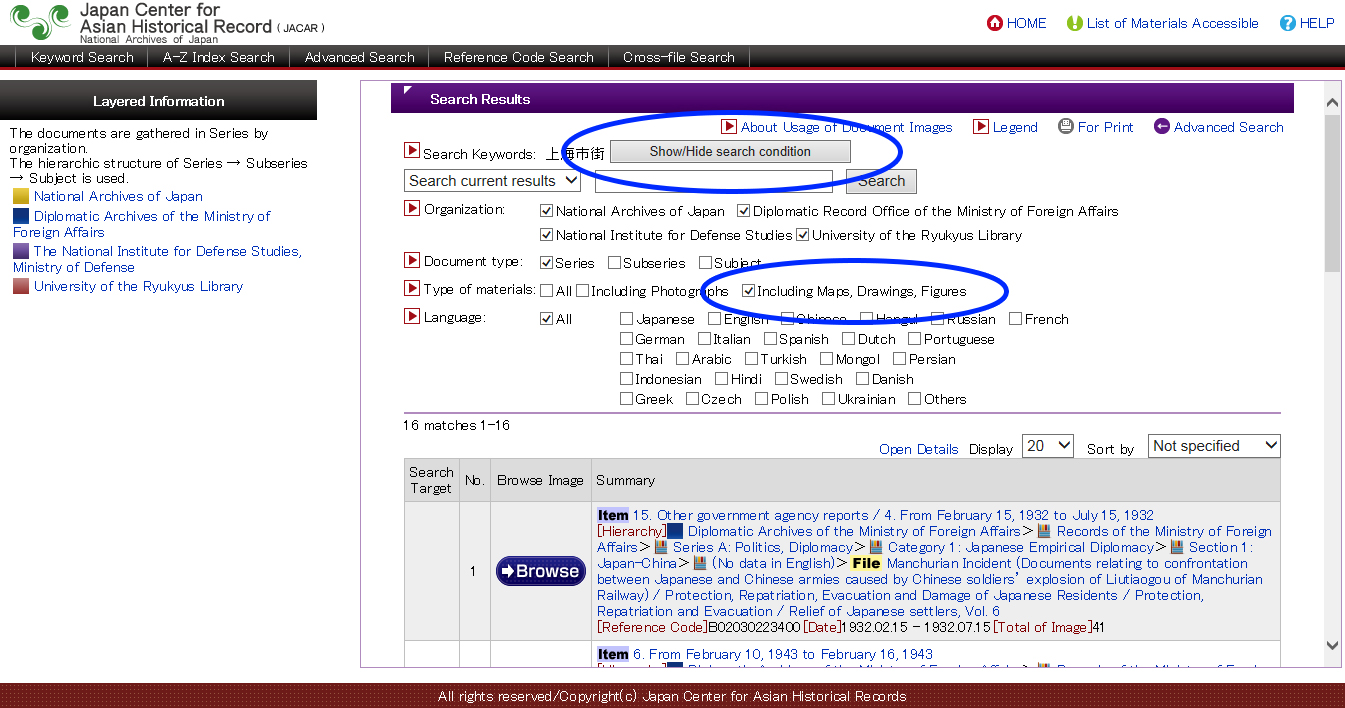Image resolution: width=1345 pixels, height=708 pixels.
Task: Check the Japanese language checkbox
Action: (626, 319)
